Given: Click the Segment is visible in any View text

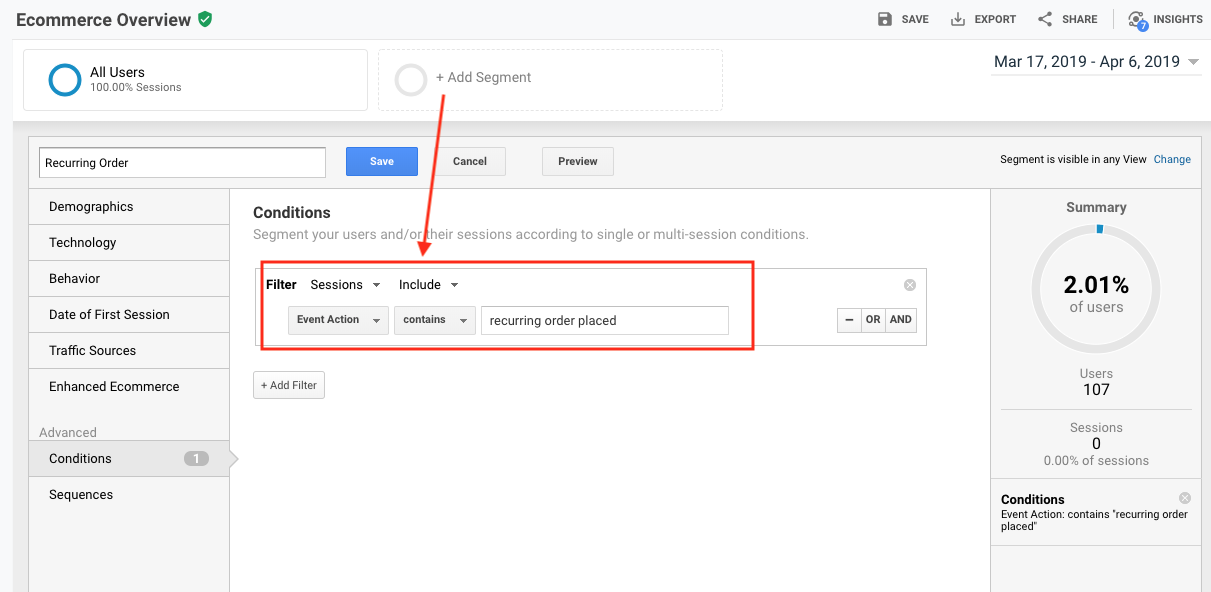Looking at the screenshot, I should [1073, 159].
